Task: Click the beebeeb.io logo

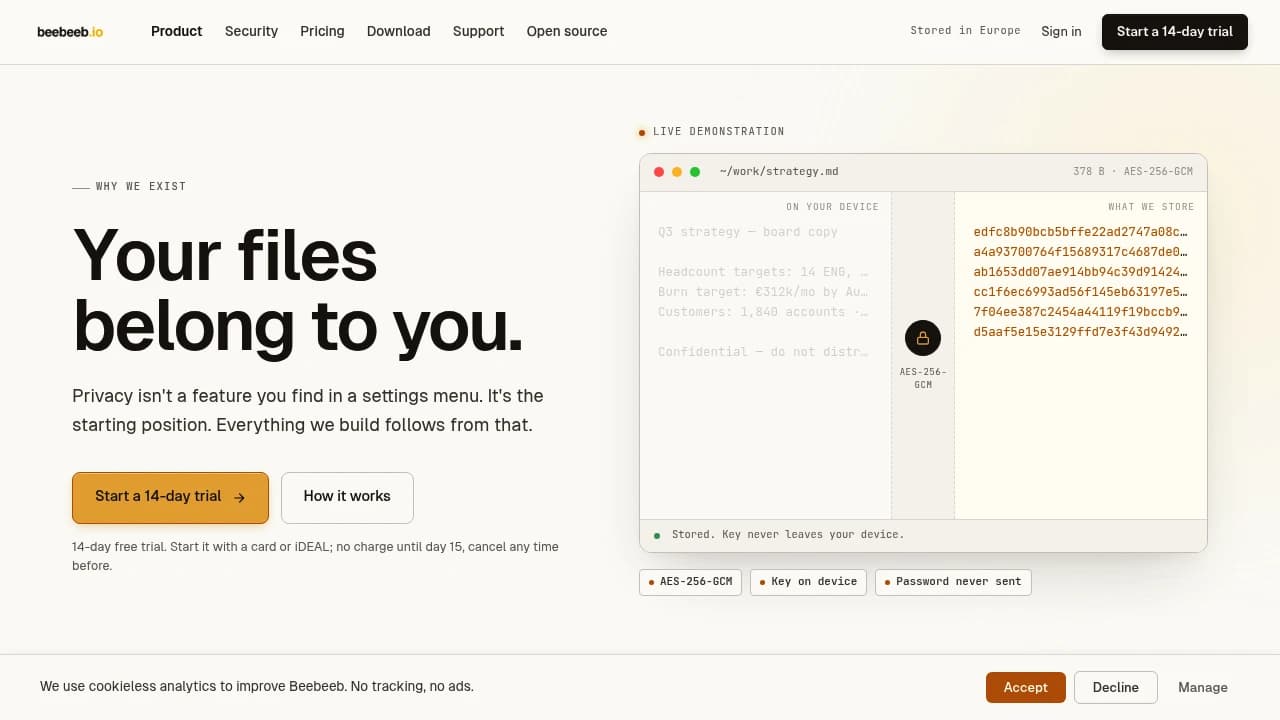Action: coord(70,32)
